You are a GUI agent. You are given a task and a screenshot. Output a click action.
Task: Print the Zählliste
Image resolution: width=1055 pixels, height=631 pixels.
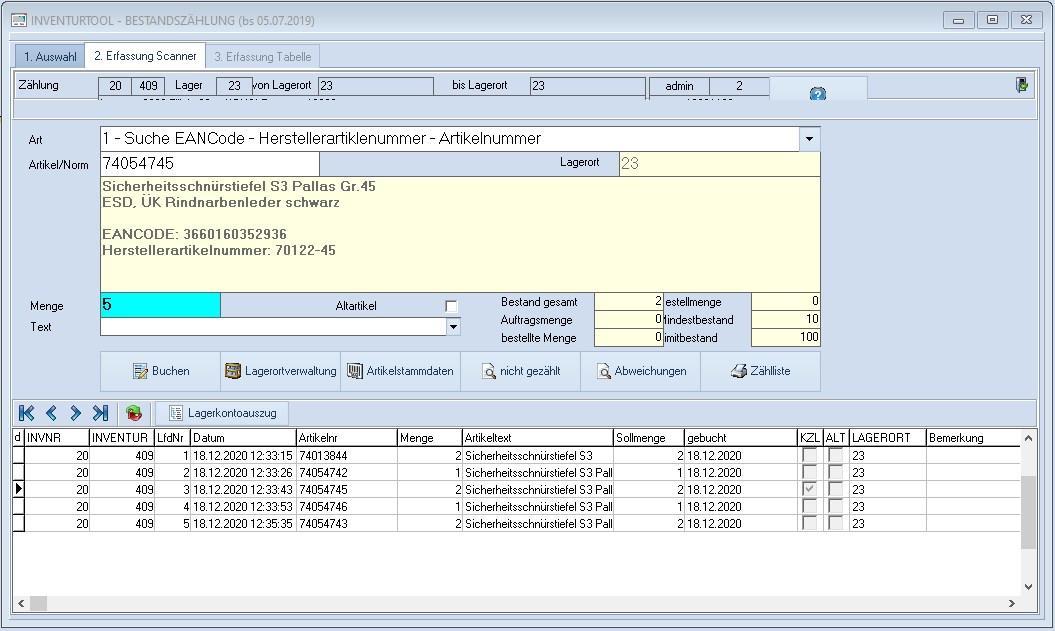coord(760,371)
